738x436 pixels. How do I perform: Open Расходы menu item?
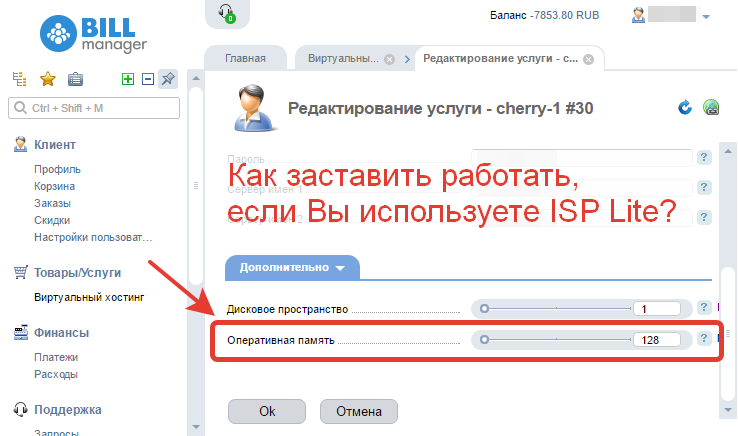tap(56, 374)
